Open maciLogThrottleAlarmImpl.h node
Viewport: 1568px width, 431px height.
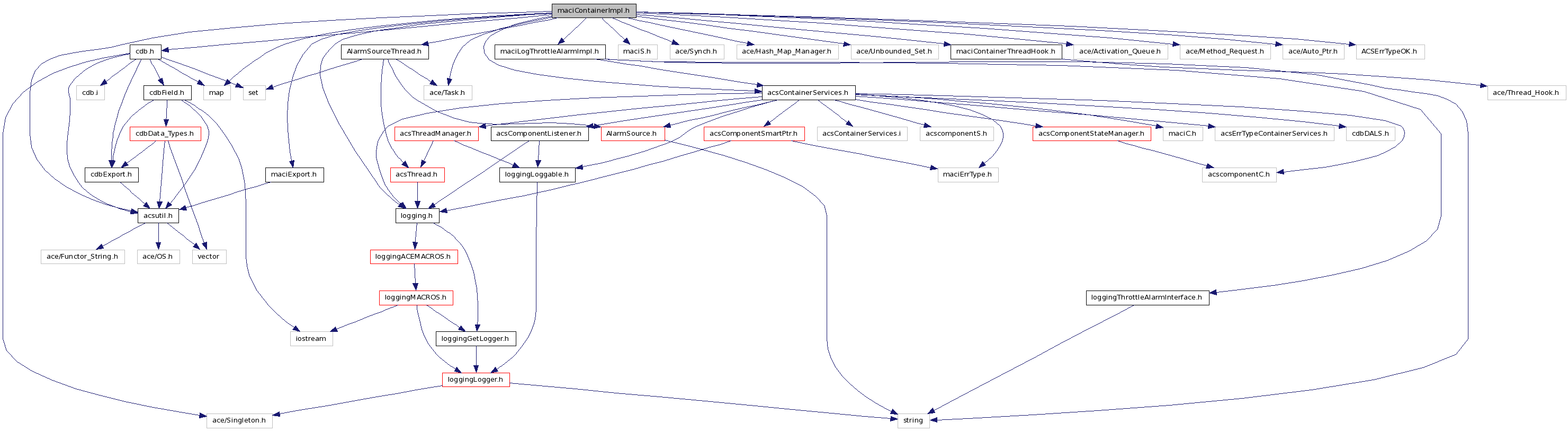550,51
